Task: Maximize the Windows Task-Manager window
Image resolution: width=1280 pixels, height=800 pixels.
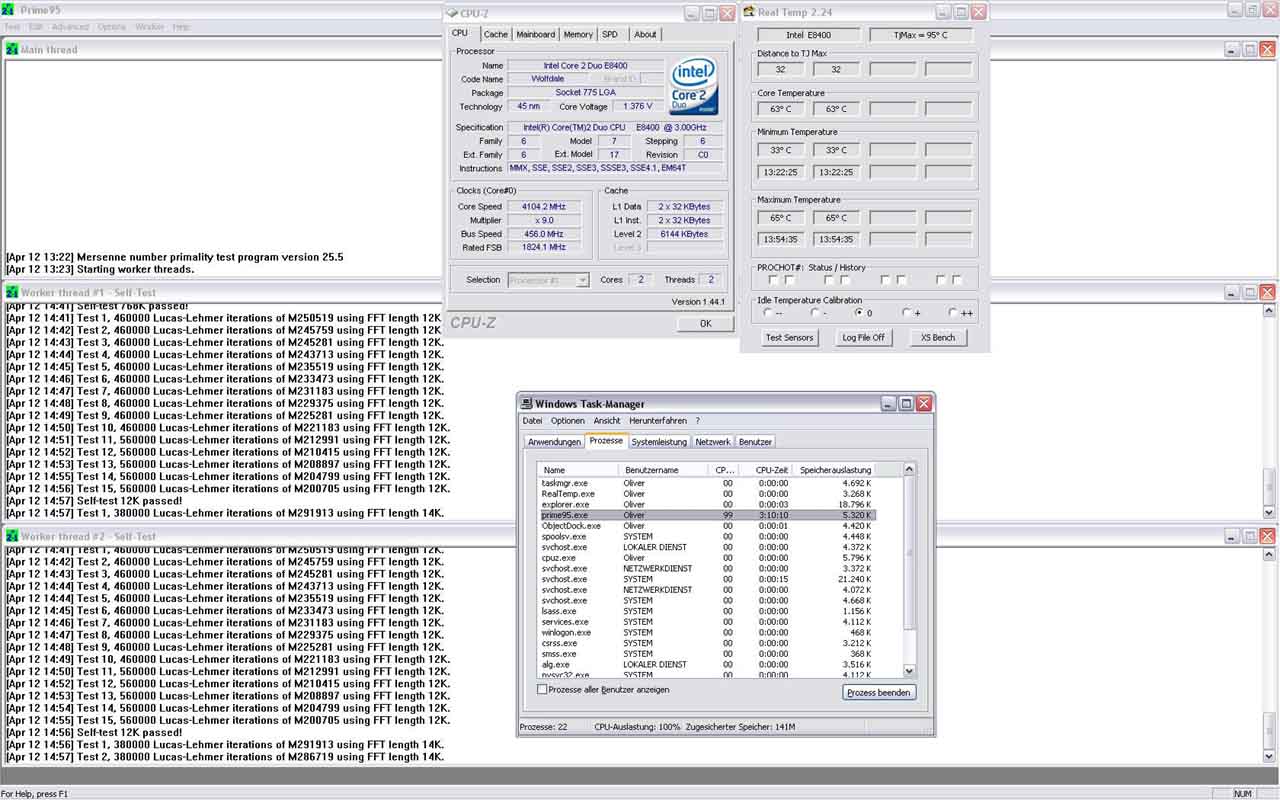Action: point(906,403)
